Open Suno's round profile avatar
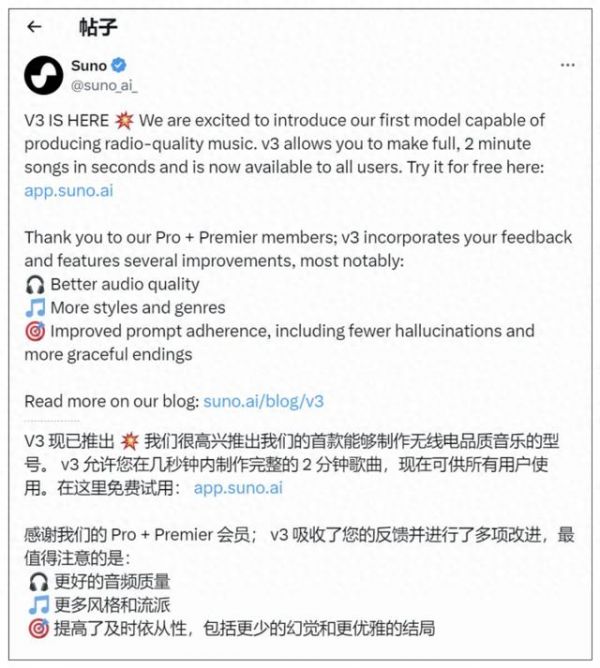The height and width of the screenshot is (668, 600). tap(43, 75)
